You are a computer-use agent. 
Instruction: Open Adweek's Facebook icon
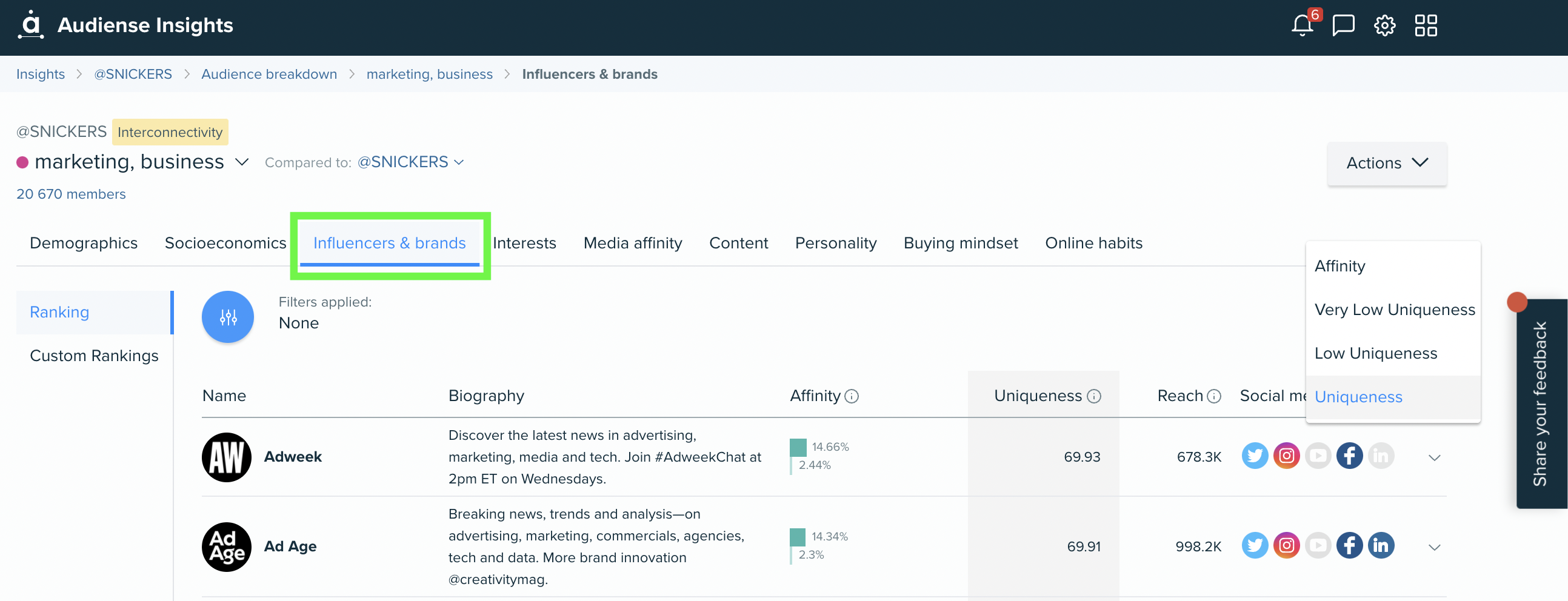[1349, 456]
